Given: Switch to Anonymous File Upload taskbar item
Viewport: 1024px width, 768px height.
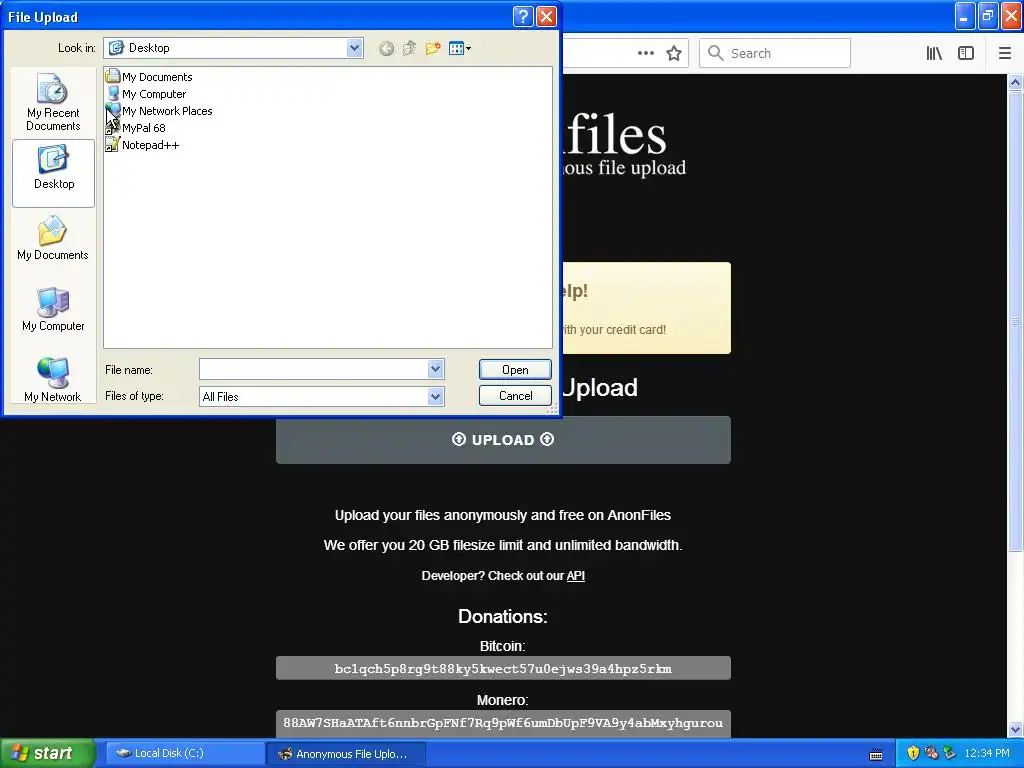Looking at the screenshot, I should 346,753.
